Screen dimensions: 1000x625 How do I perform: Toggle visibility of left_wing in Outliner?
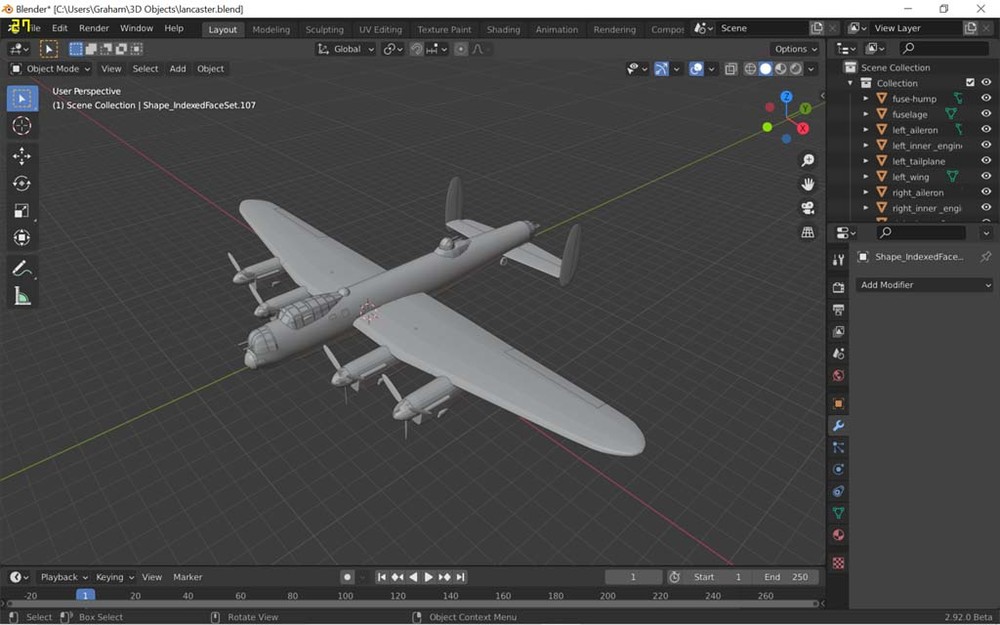point(986,177)
